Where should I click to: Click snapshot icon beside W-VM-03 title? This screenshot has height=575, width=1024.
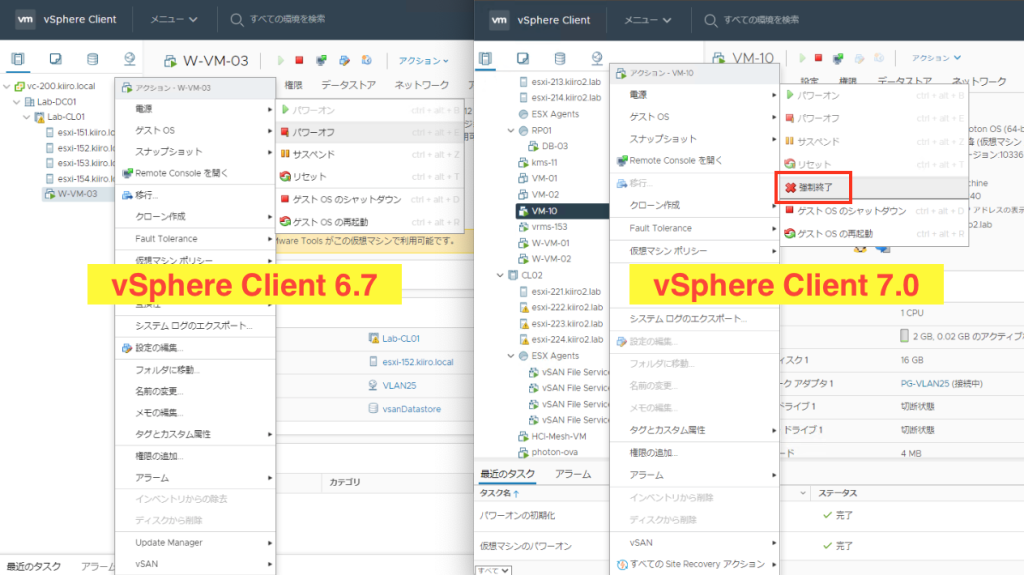pos(367,60)
